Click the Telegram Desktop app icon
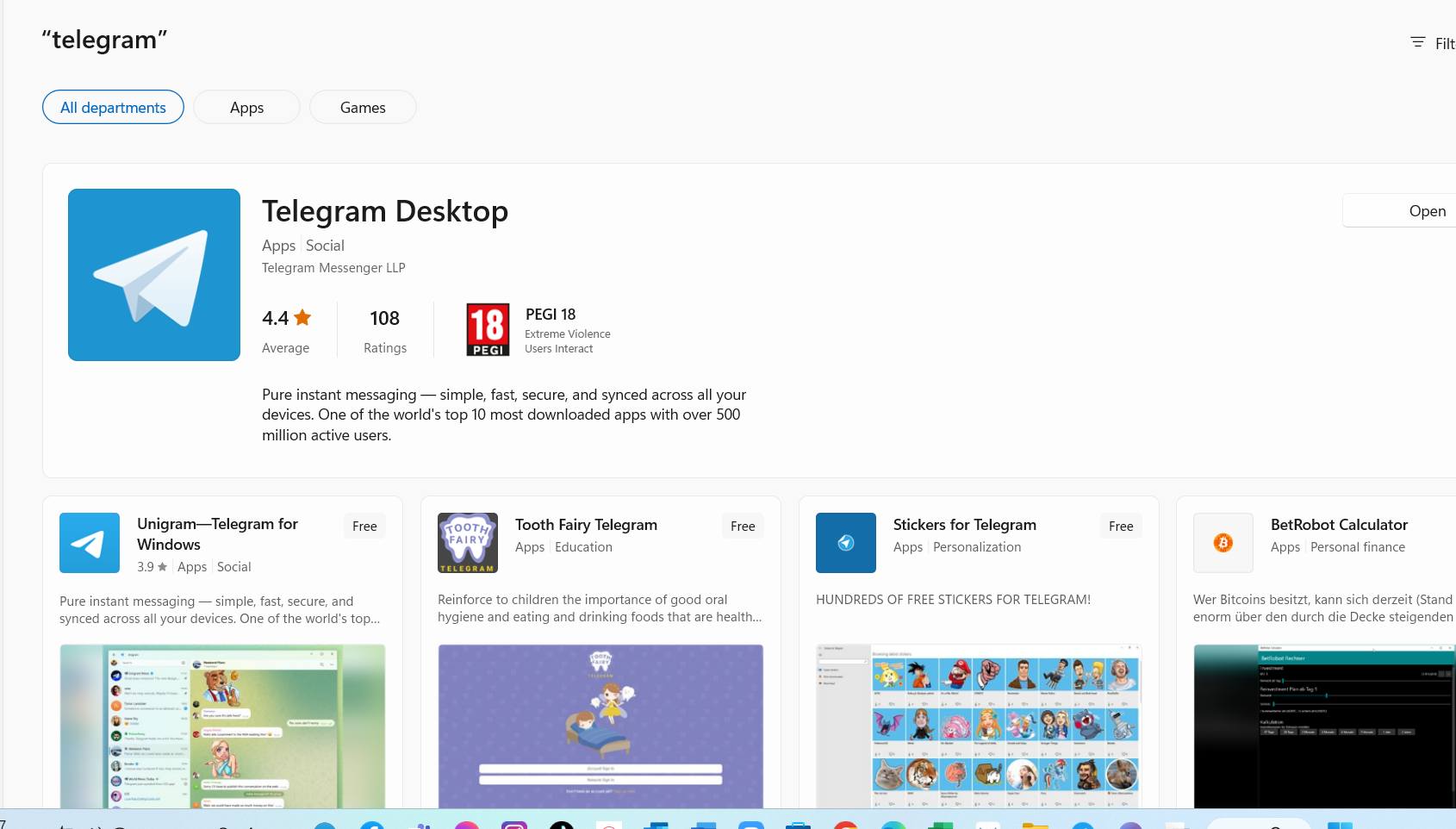Image resolution: width=1456 pixels, height=829 pixels. pos(154,275)
